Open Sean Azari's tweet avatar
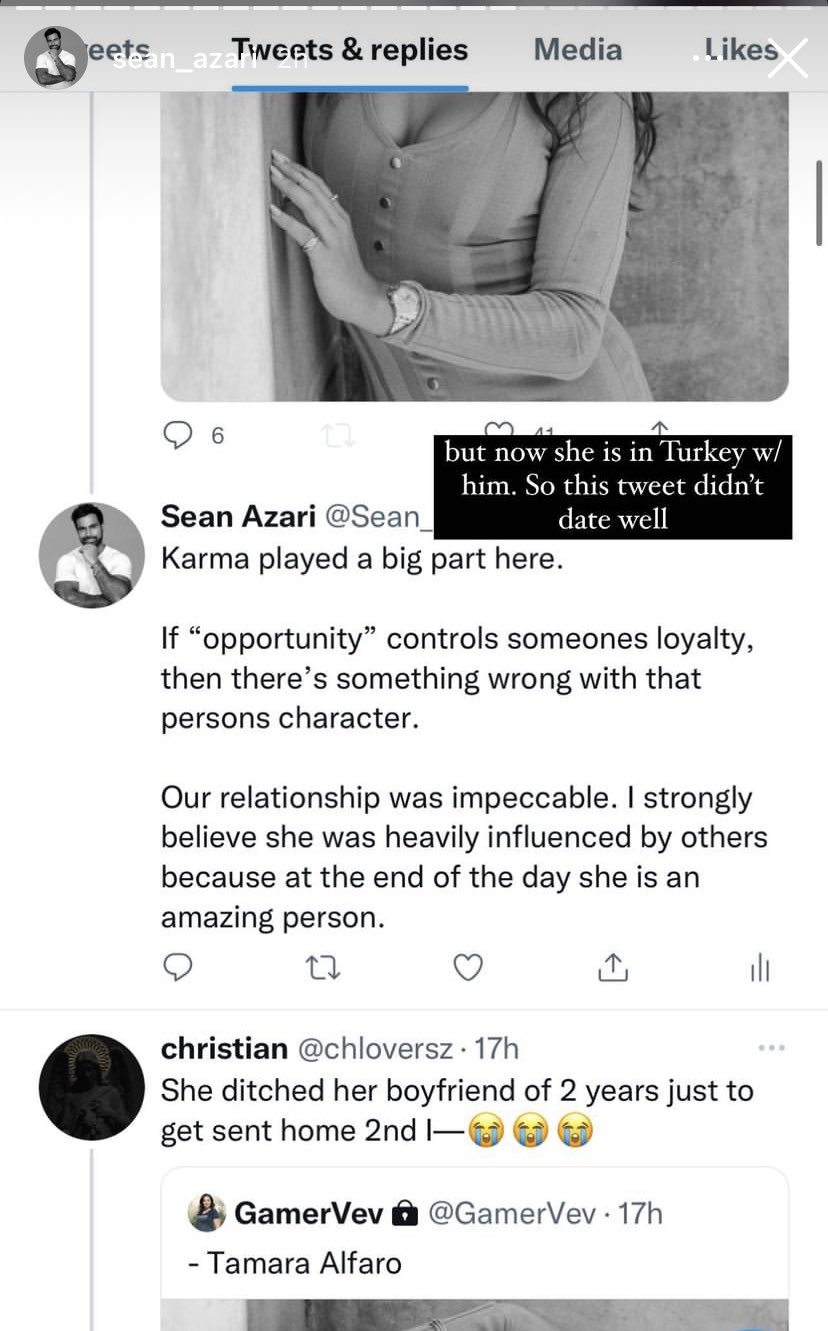This screenshot has height=1331, width=828. (91, 555)
